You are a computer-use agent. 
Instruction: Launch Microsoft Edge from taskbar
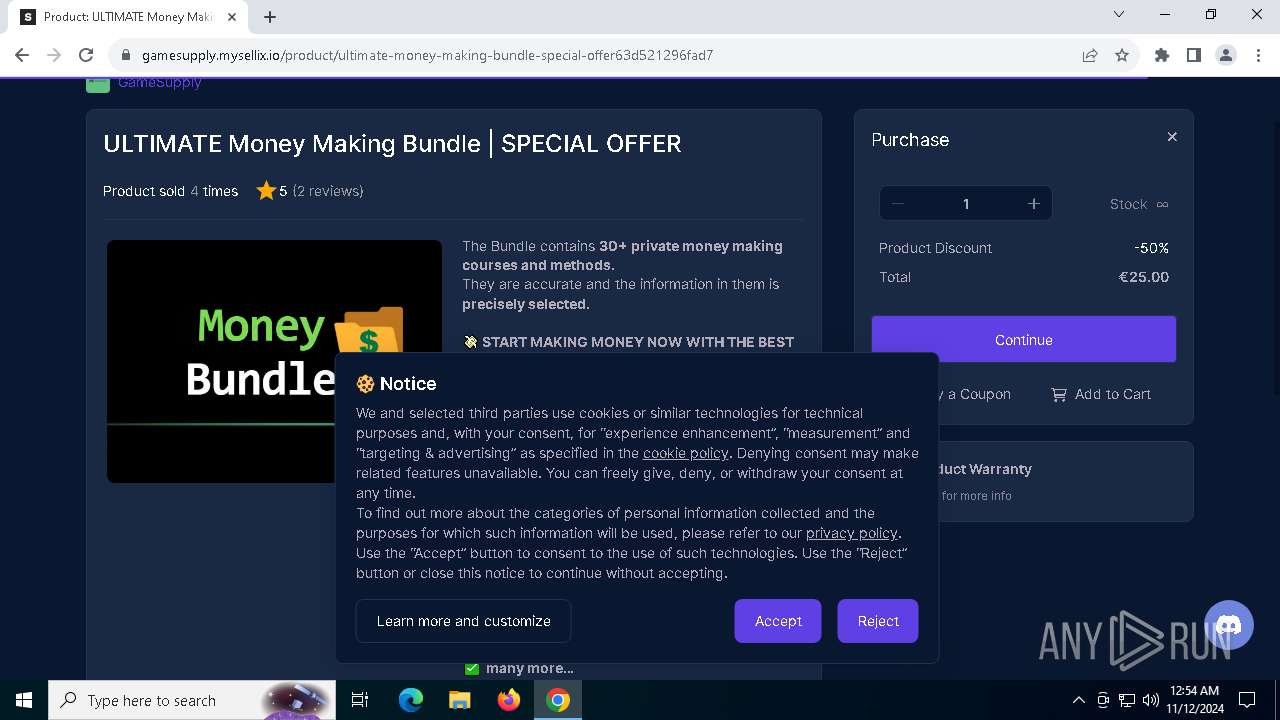[x=410, y=700]
